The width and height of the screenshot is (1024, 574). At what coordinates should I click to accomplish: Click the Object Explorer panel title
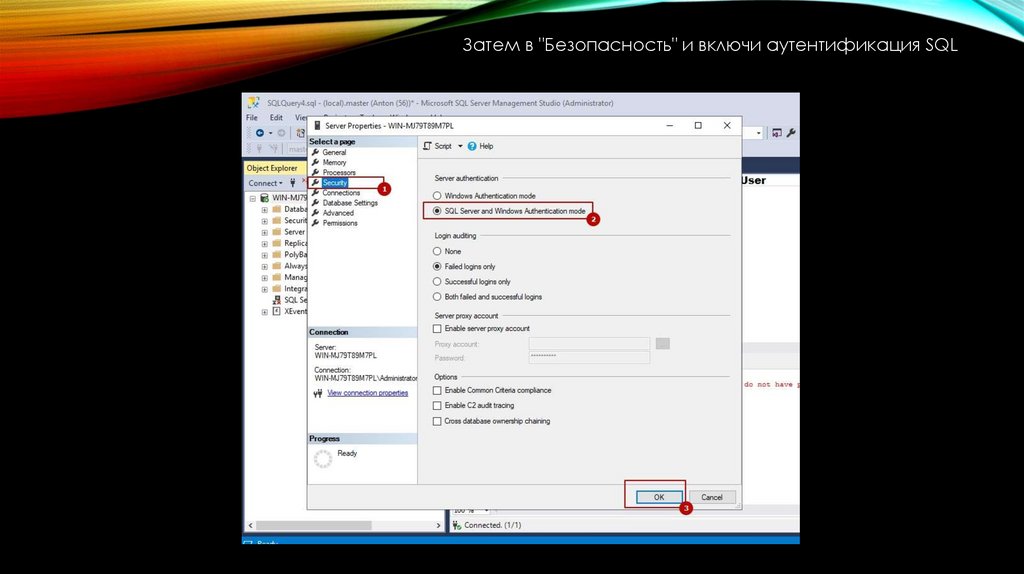pyautogui.click(x=272, y=168)
